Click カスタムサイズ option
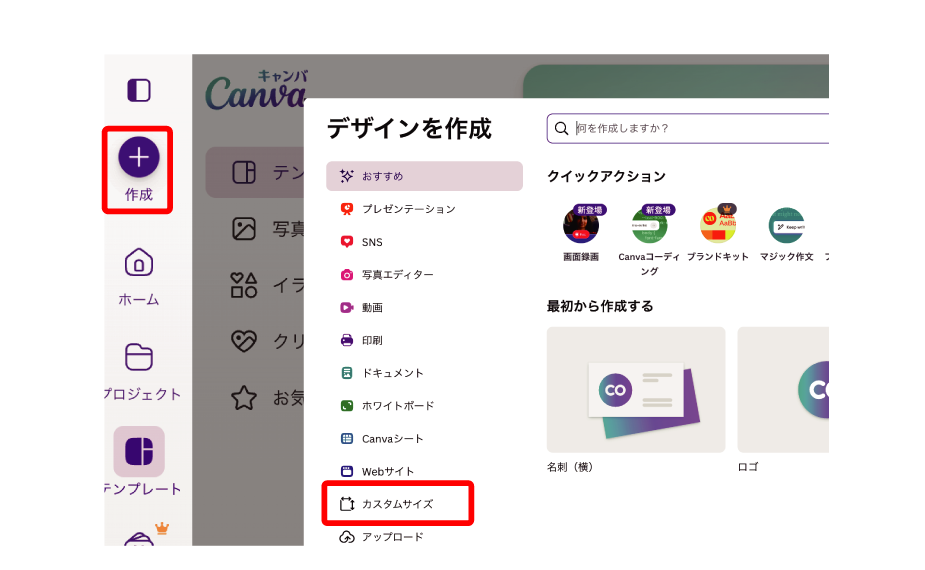This screenshot has width=925, height=570. [x=397, y=504]
